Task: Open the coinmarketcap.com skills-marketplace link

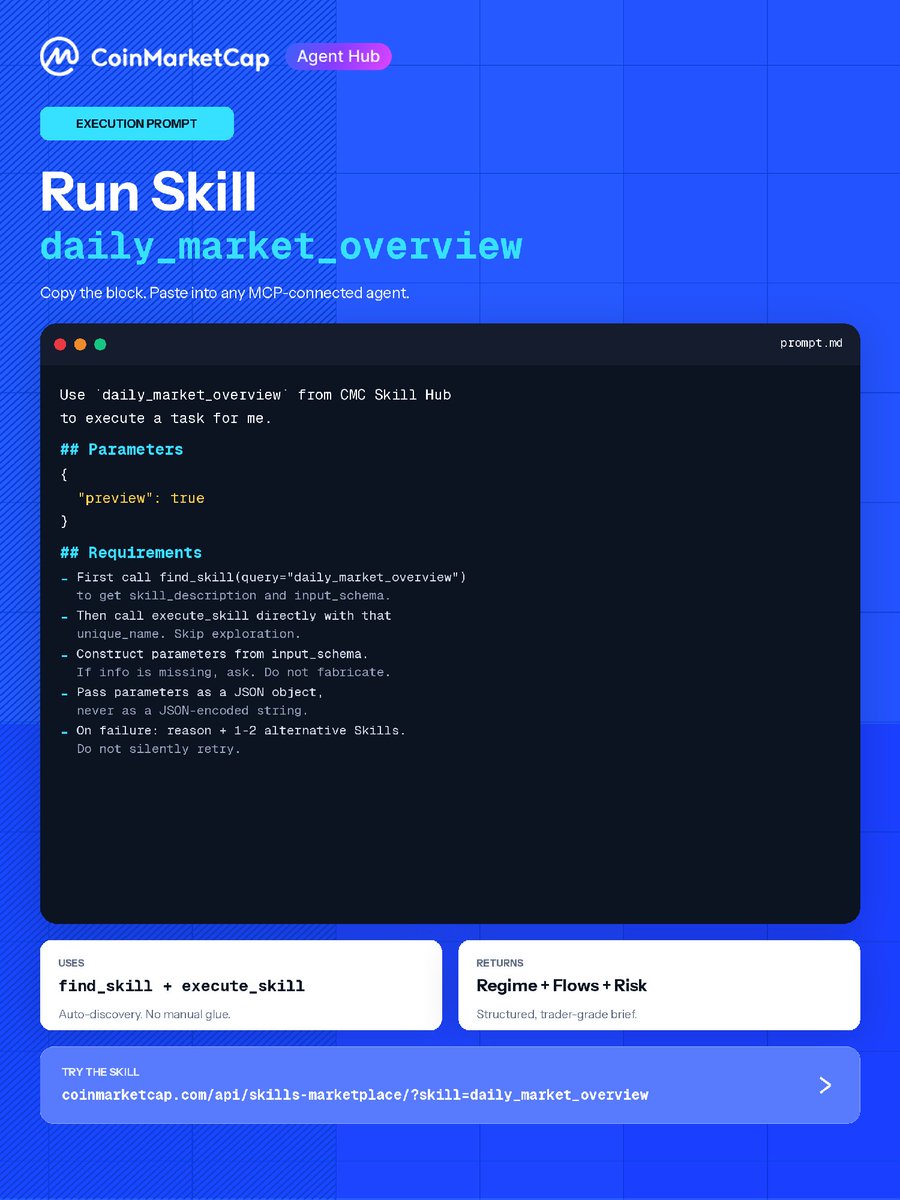Action: click(355, 1095)
